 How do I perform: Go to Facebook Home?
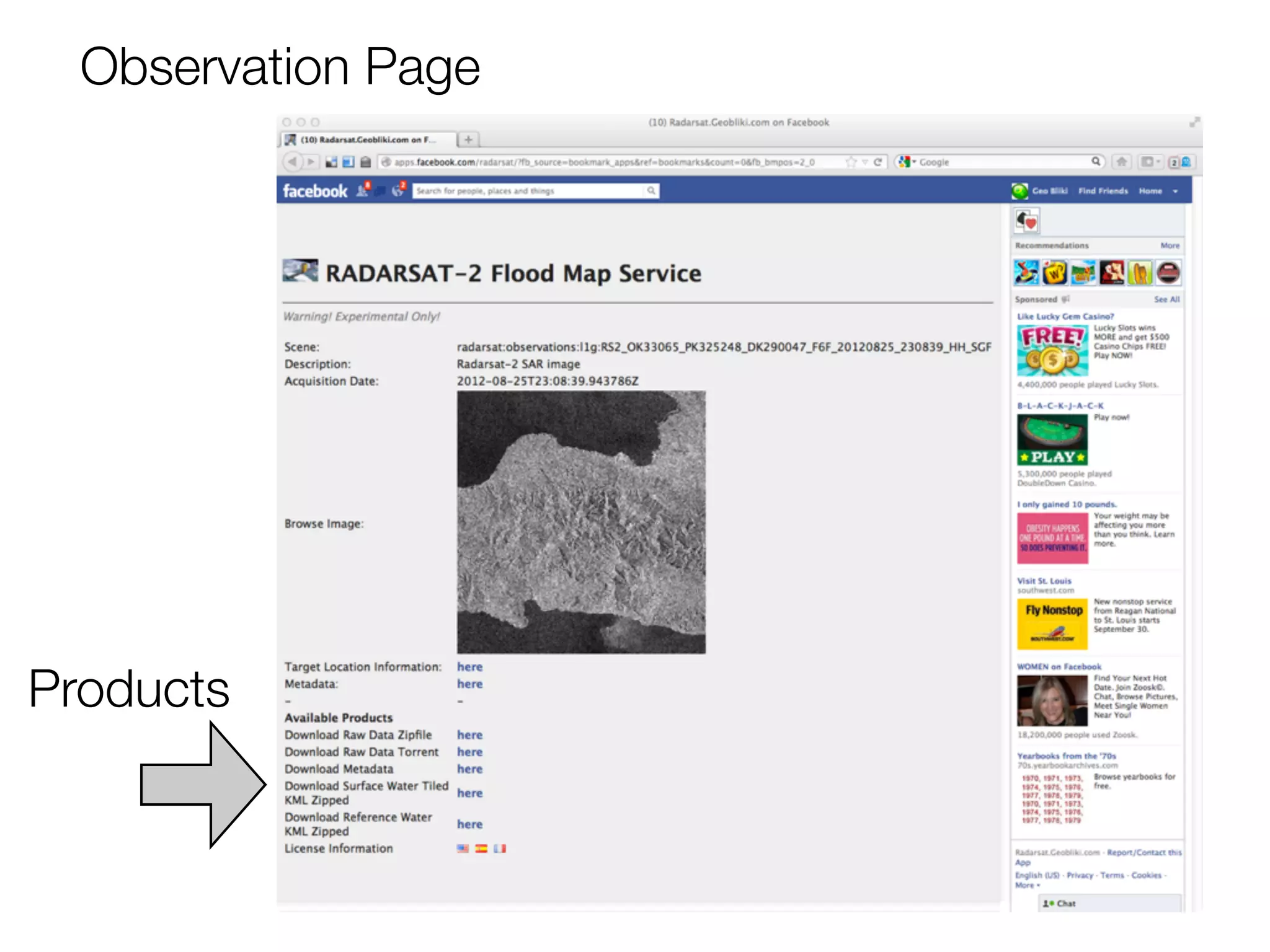click(1150, 191)
